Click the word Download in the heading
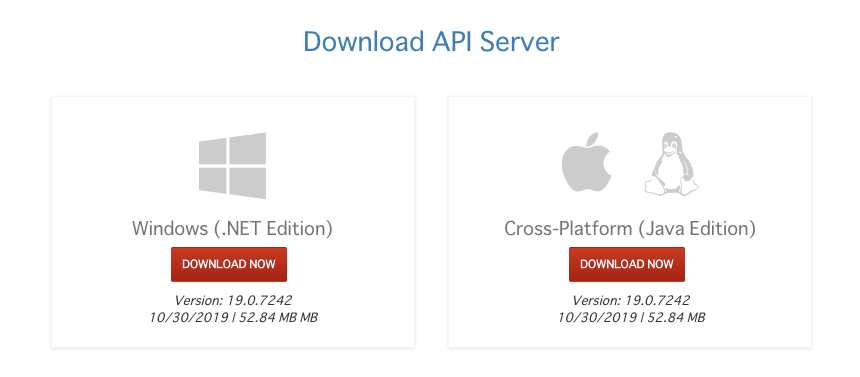This screenshot has width=860, height=377. pos(364,42)
